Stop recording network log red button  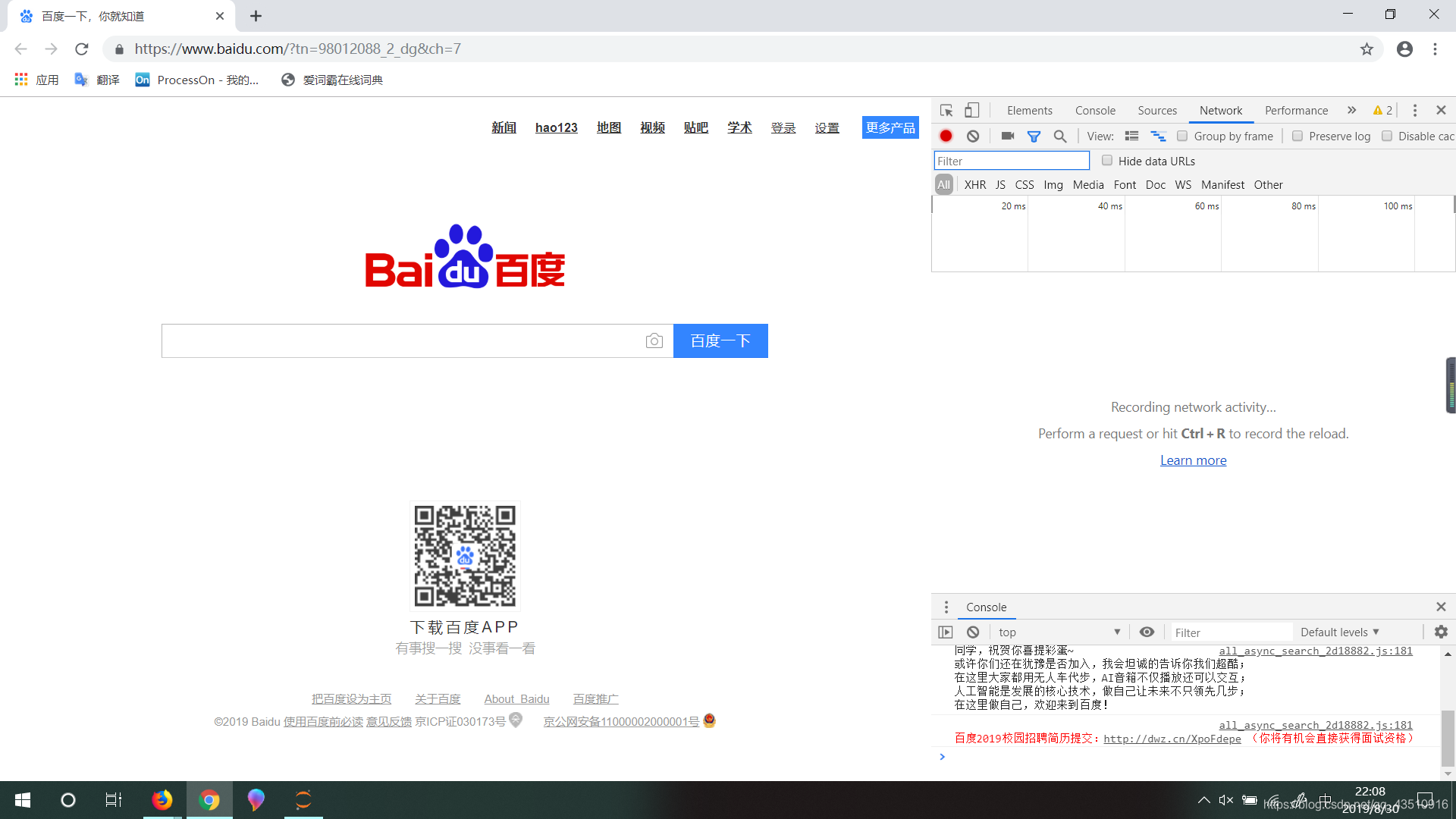[x=946, y=136]
